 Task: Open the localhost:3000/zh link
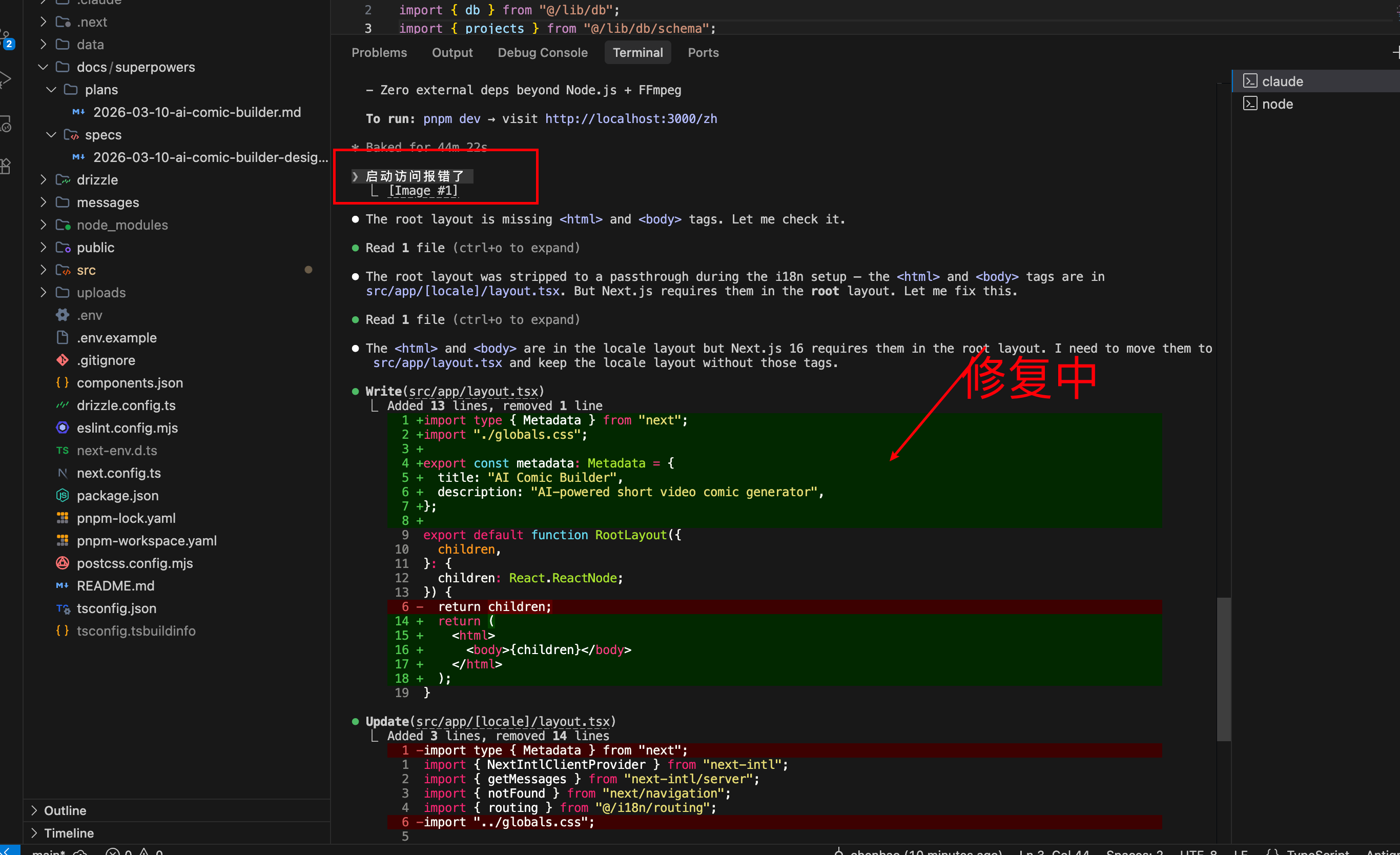tap(631, 119)
